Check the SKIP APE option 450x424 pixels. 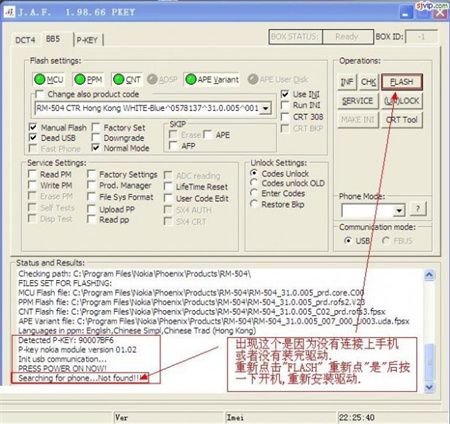(208, 135)
